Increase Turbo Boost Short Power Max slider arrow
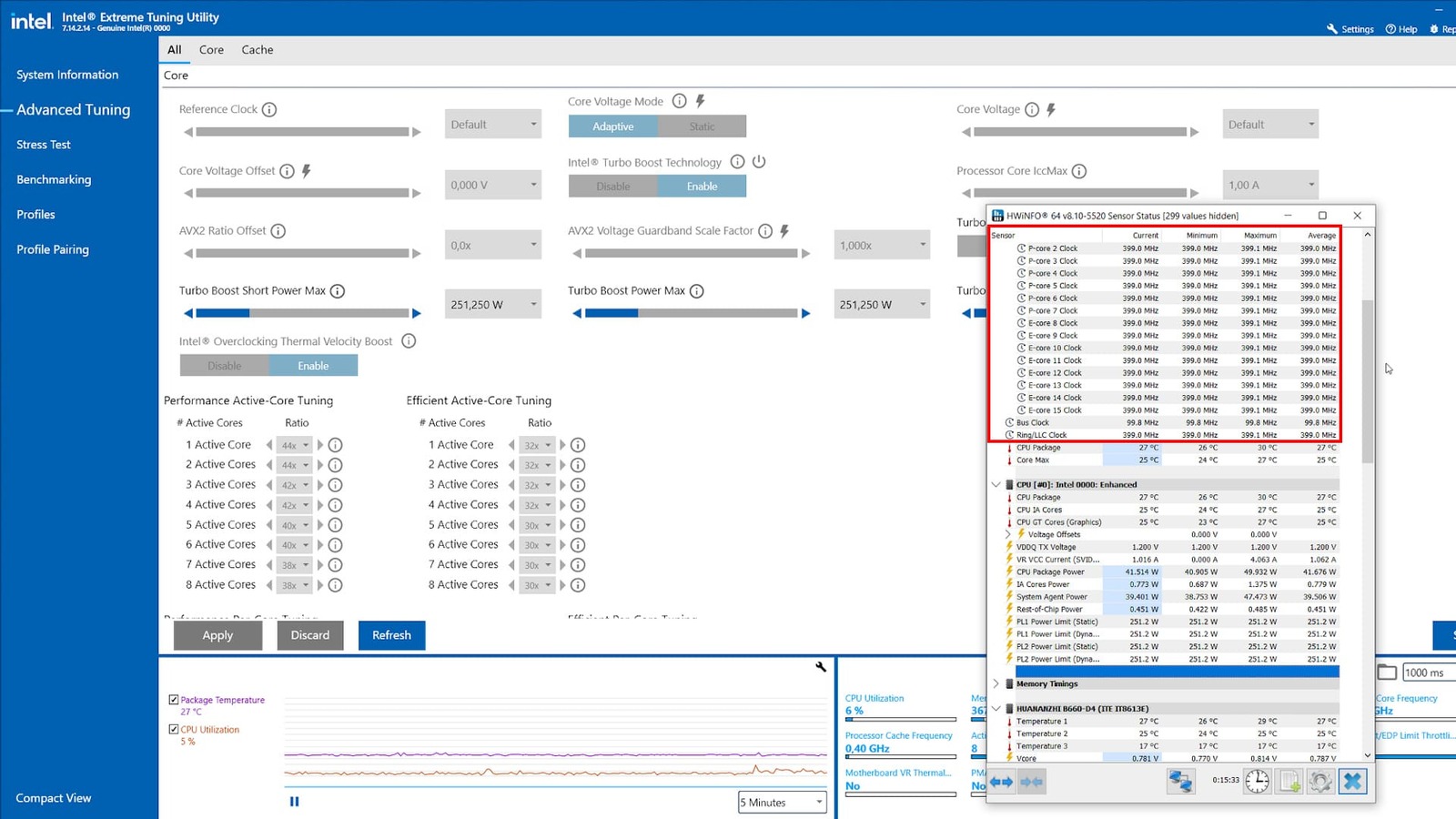 point(417,313)
